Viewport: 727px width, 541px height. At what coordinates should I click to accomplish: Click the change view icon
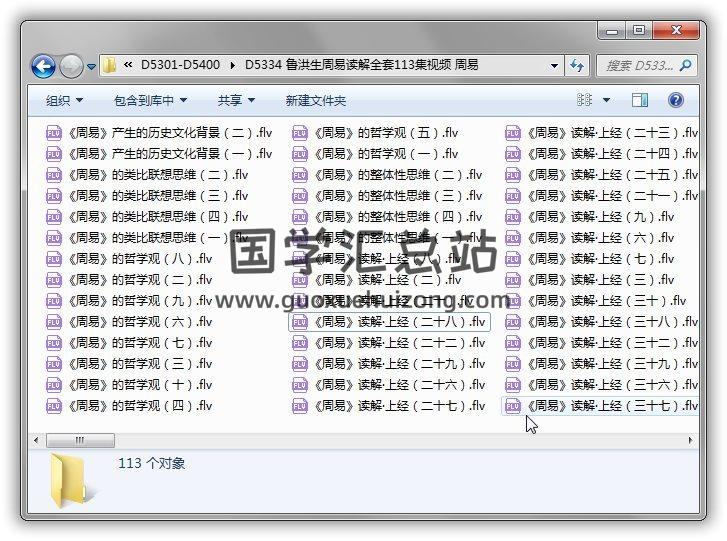[x=585, y=100]
